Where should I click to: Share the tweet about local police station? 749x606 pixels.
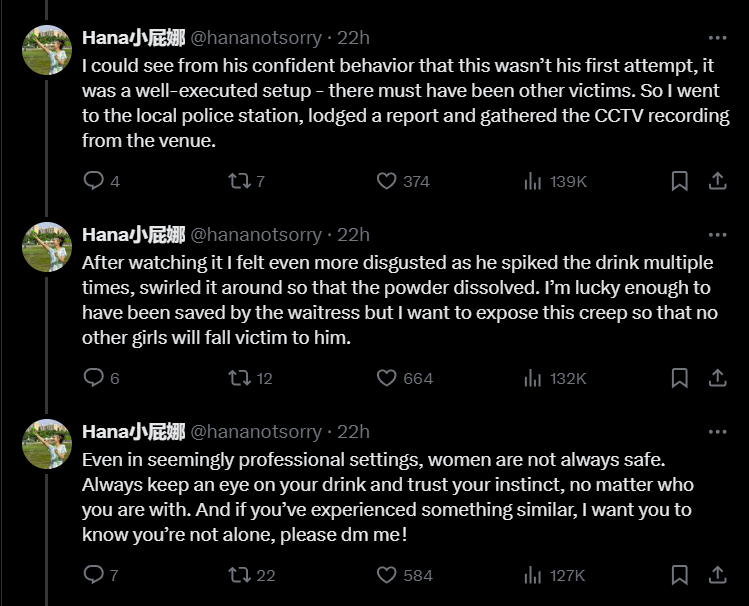pyautogui.click(x=717, y=181)
